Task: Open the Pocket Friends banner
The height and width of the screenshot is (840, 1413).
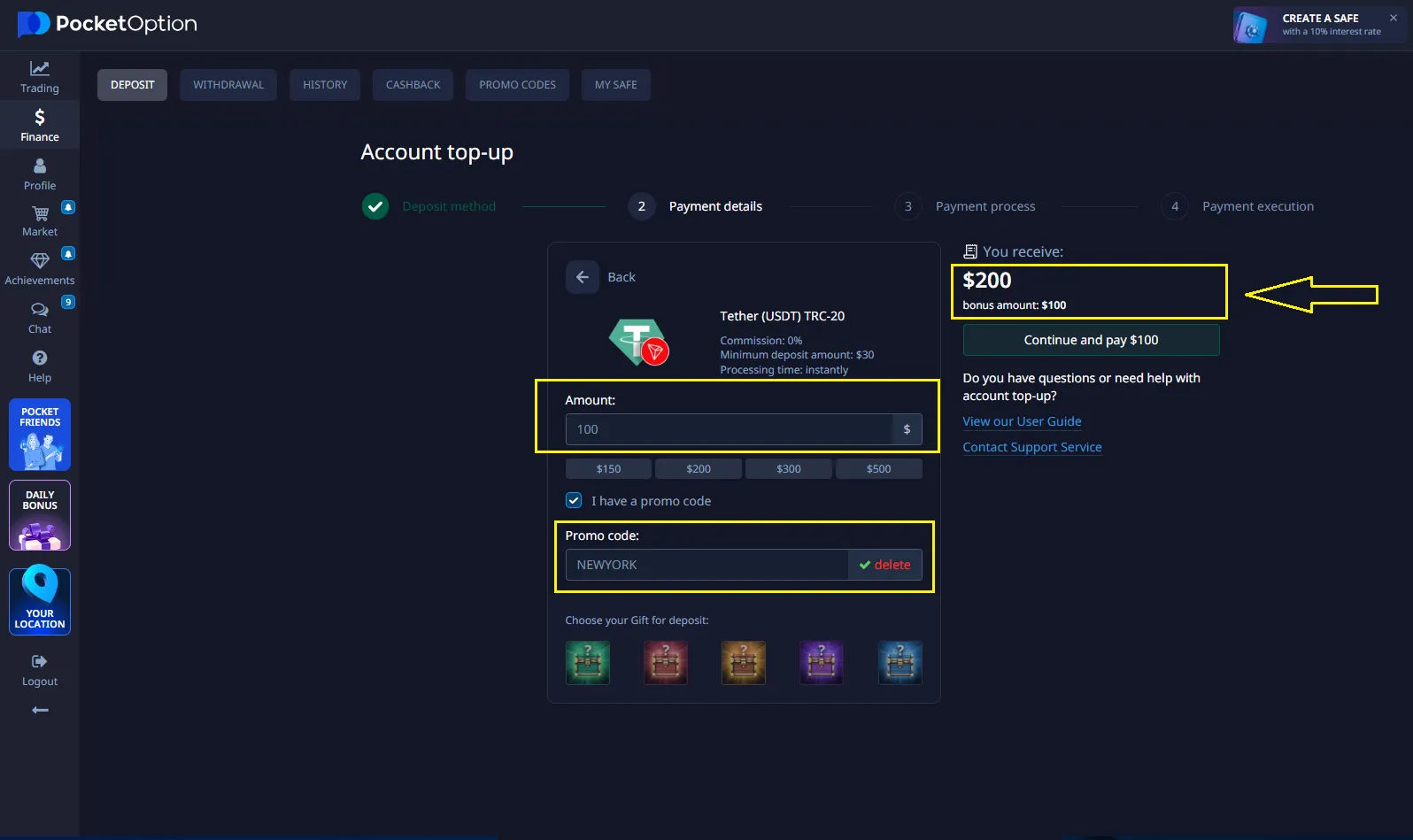Action: point(40,435)
